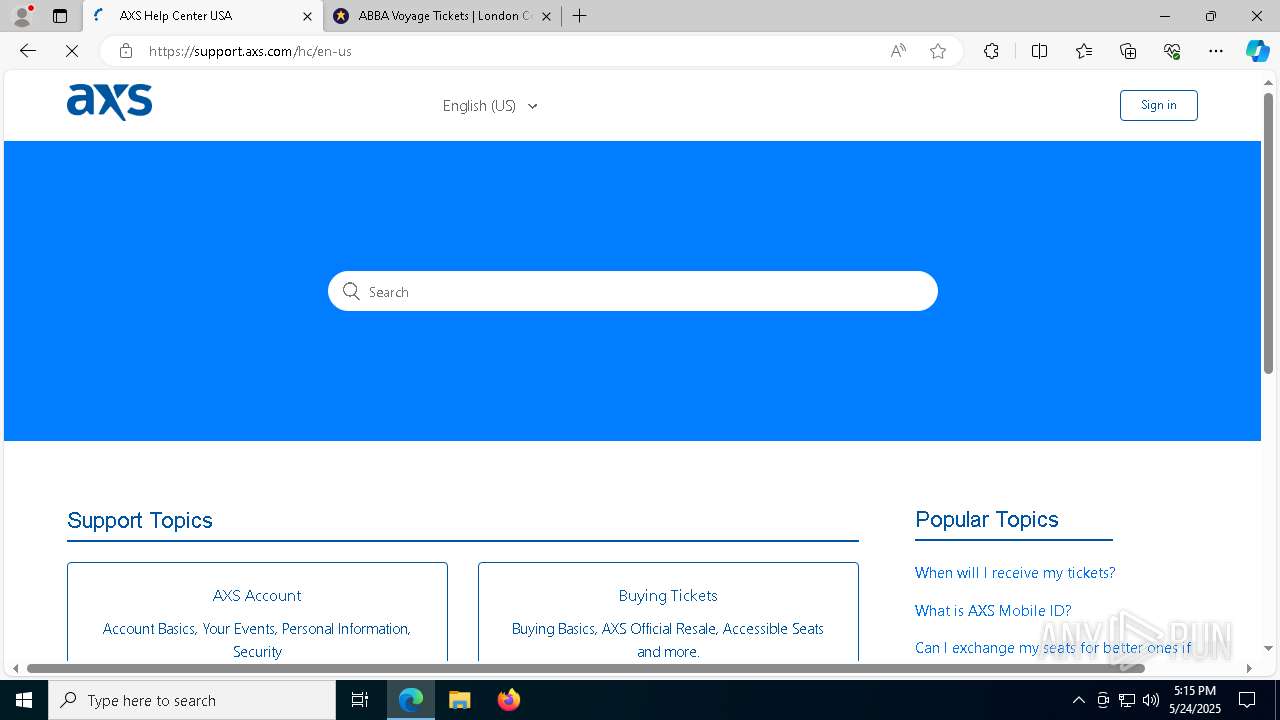Open the Extensions puzzle icon

pyautogui.click(x=991, y=51)
